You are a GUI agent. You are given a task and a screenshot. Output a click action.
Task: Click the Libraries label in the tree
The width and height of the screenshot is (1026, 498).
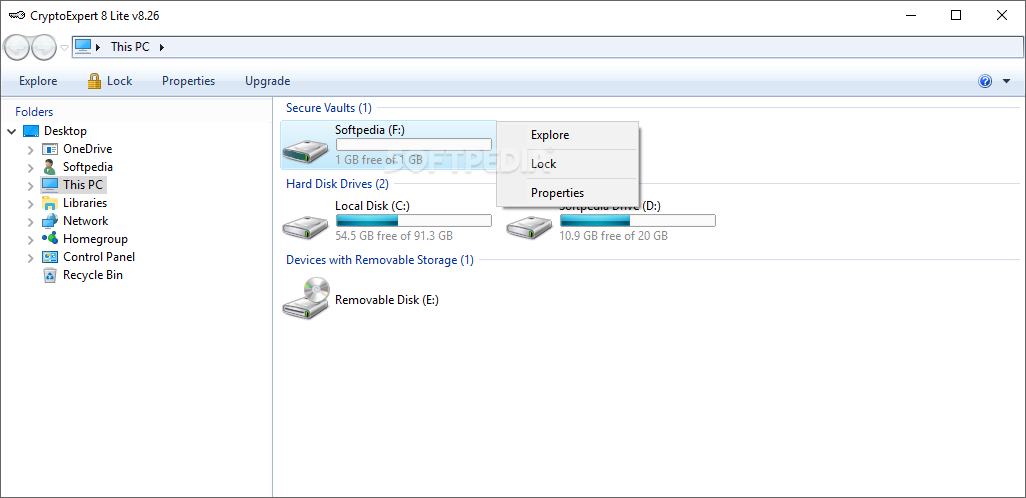(85, 203)
